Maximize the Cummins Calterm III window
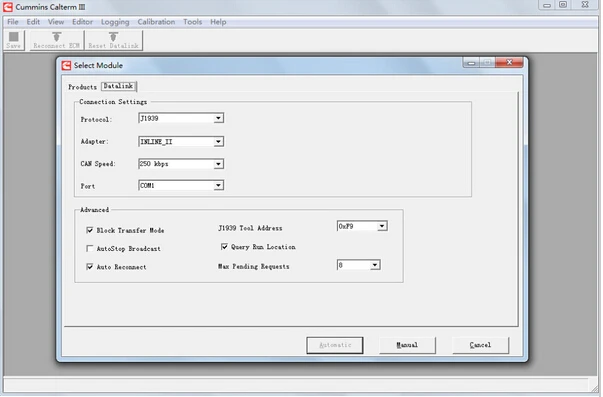603x397 pixels. (x=563, y=5)
